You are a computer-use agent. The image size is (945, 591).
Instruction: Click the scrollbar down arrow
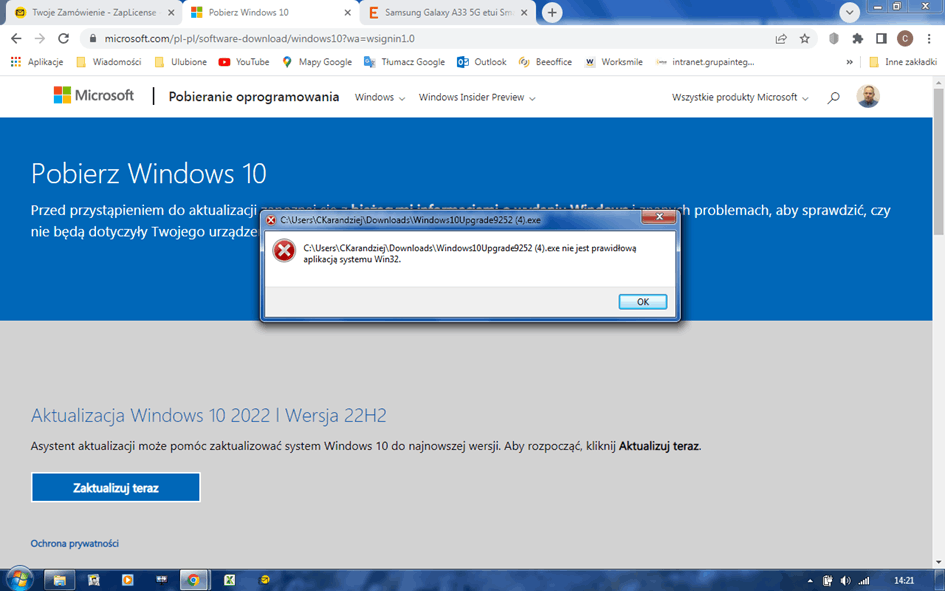point(938,562)
